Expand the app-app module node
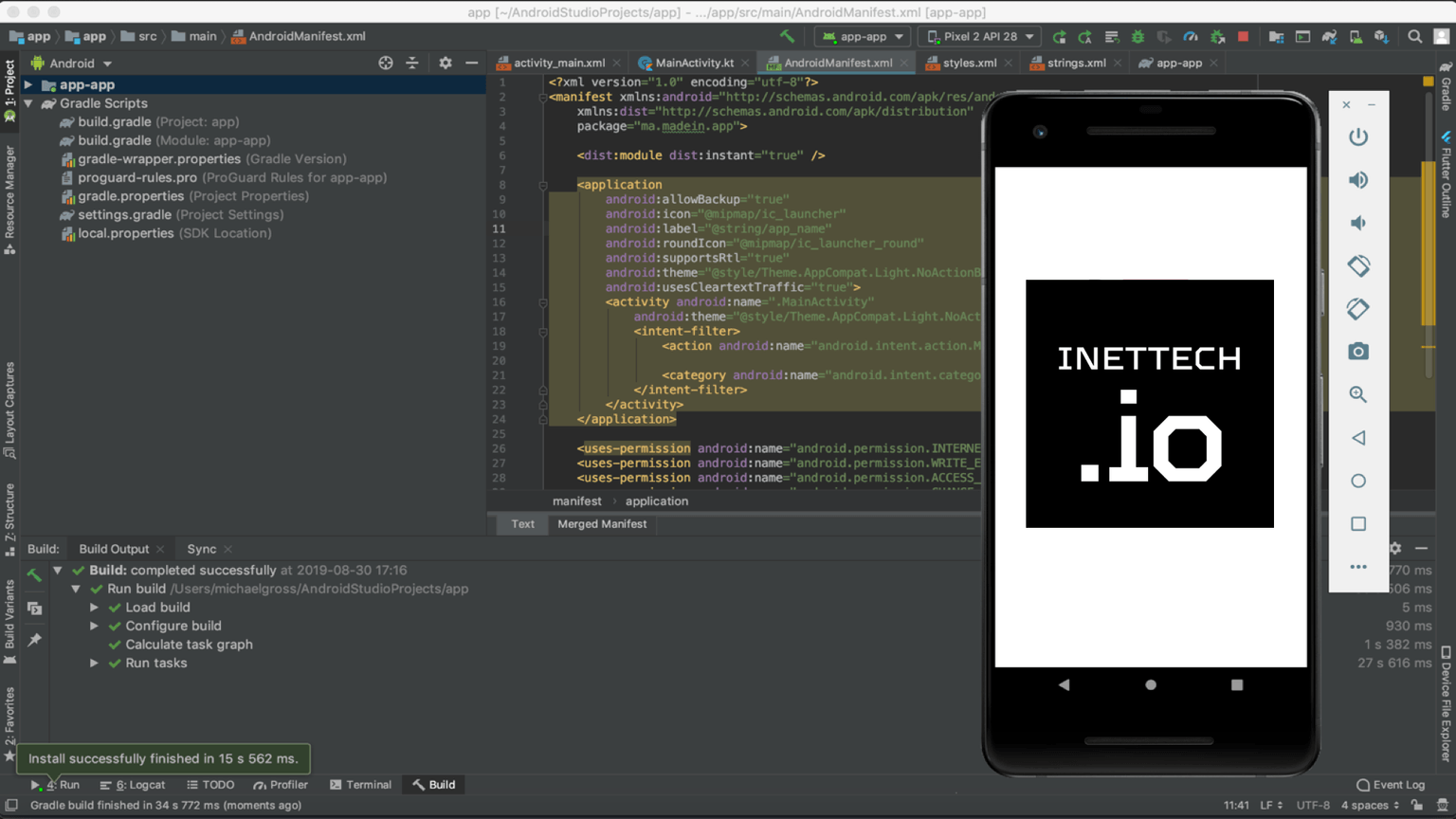 click(28, 85)
